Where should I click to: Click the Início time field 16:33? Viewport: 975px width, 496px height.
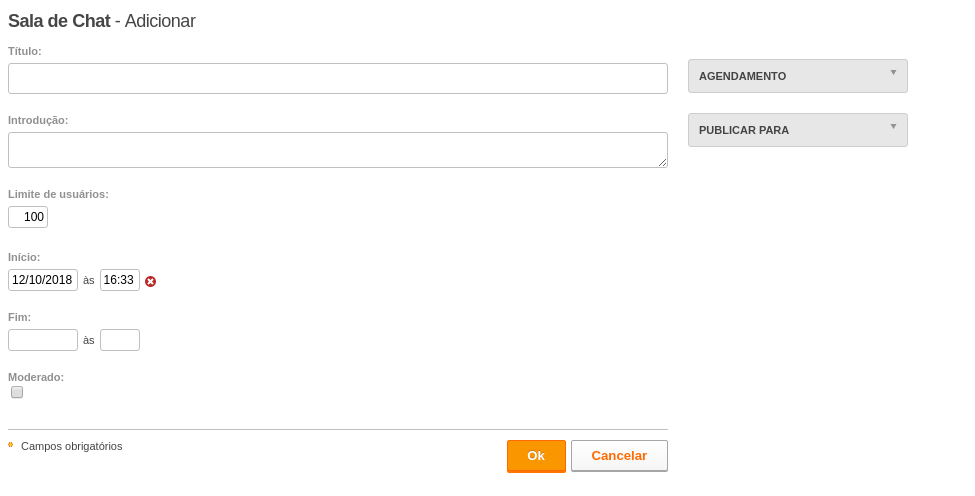pyautogui.click(x=120, y=280)
